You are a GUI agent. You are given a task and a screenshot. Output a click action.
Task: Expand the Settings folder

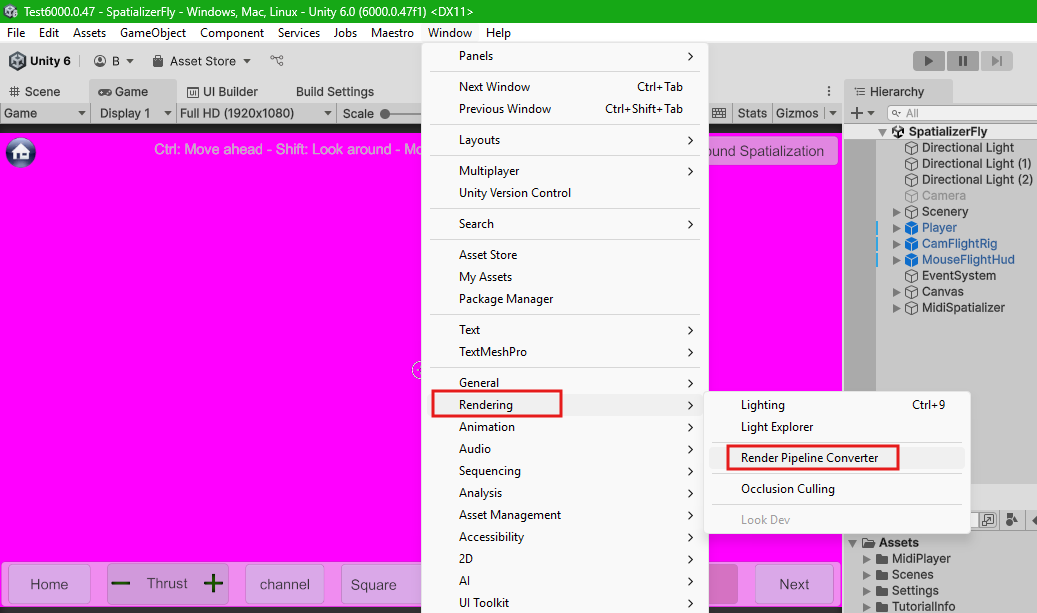tap(866, 591)
